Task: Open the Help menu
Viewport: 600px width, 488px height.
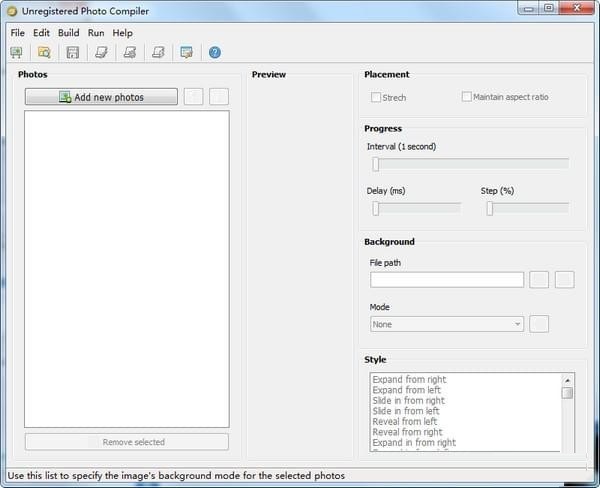Action: [122, 33]
